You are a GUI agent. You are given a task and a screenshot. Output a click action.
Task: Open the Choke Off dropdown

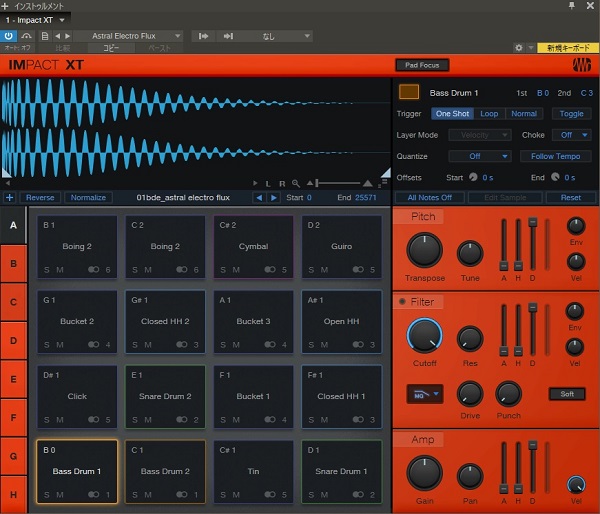[x=571, y=135]
